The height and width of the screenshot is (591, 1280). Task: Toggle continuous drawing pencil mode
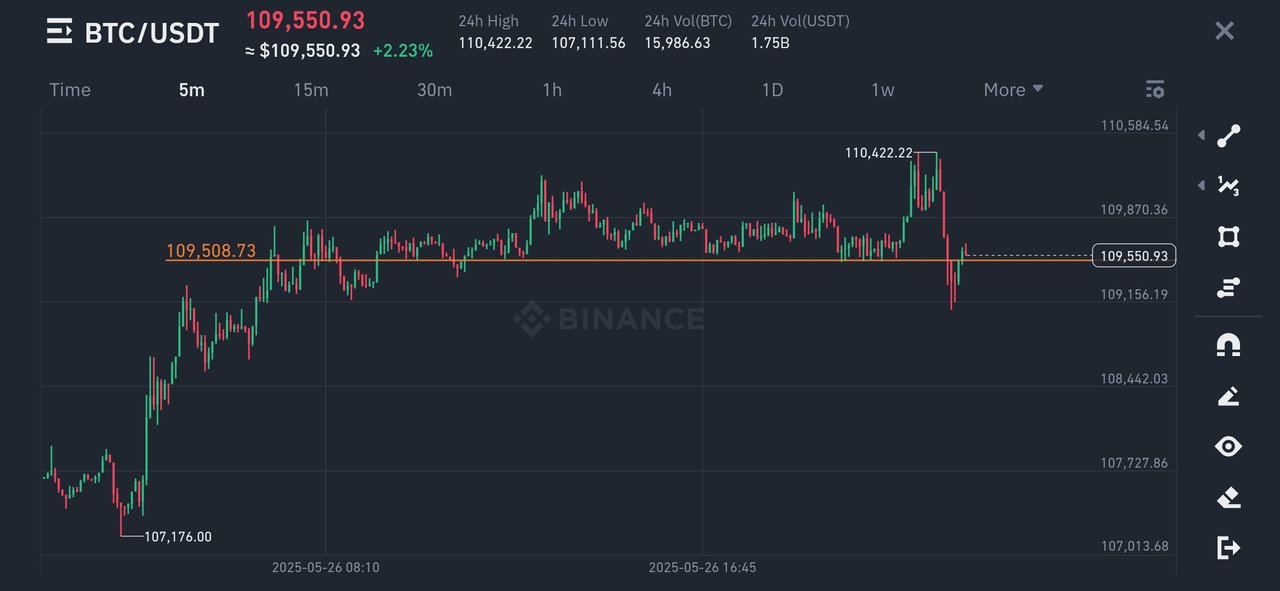coord(1228,396)
